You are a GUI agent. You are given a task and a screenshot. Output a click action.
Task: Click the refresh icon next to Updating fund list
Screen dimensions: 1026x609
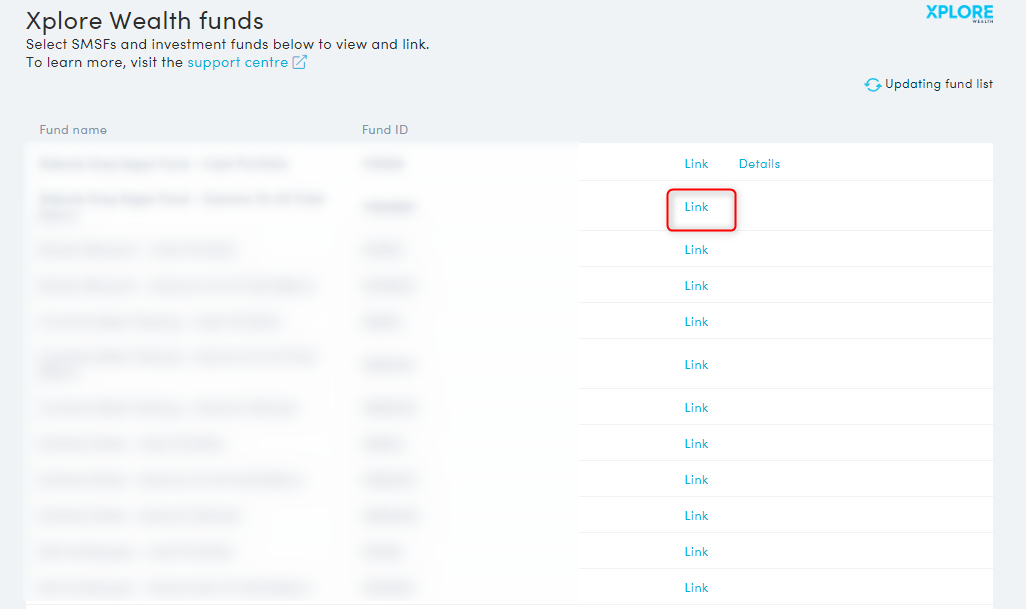click(872, 84)
